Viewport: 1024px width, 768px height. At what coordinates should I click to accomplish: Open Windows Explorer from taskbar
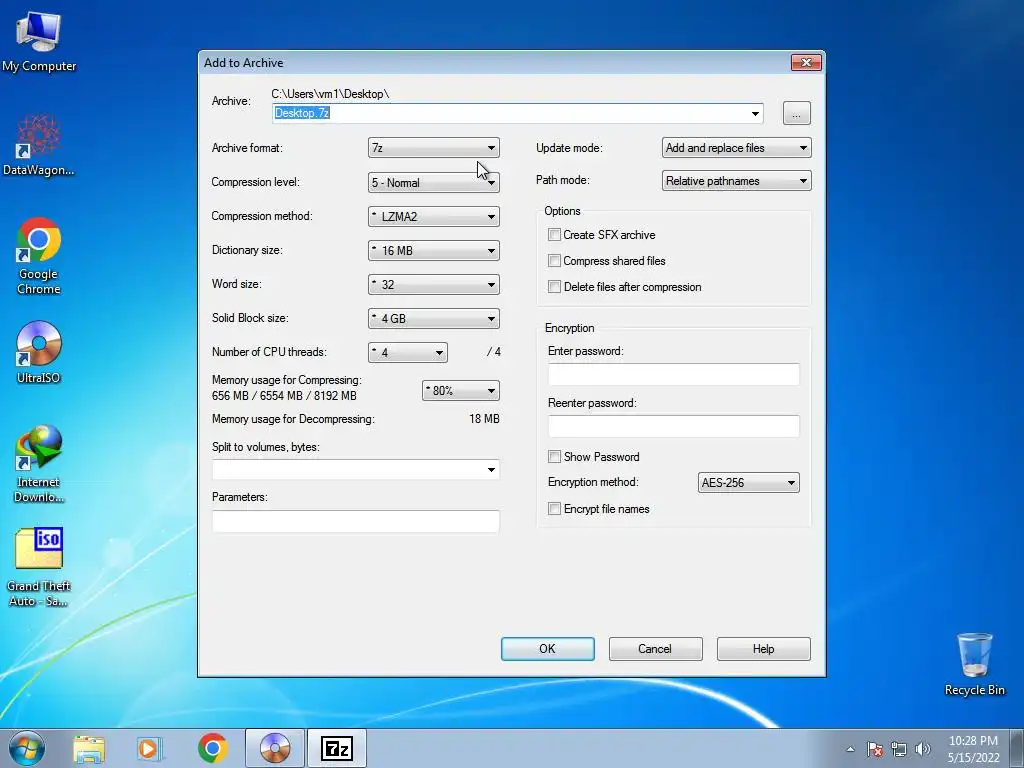(x=89, y=748)
